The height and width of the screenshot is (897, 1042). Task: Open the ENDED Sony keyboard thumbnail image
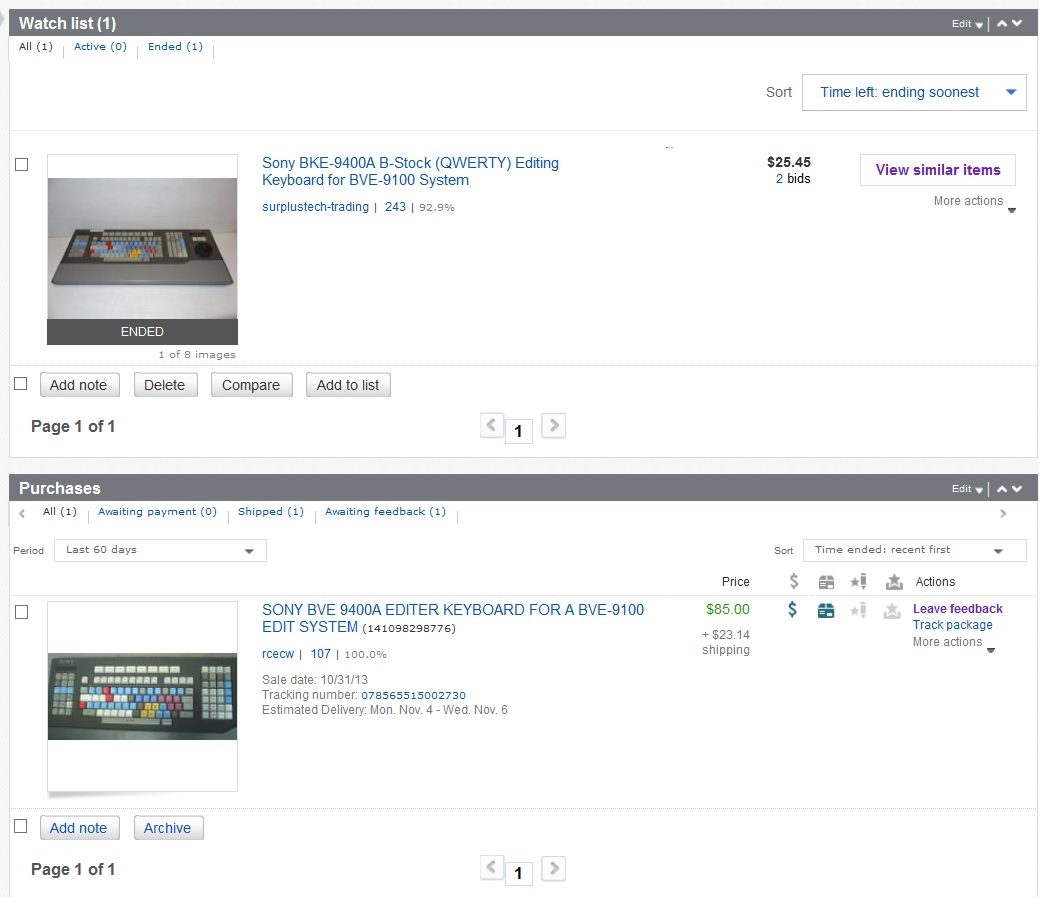coord(142,249)
